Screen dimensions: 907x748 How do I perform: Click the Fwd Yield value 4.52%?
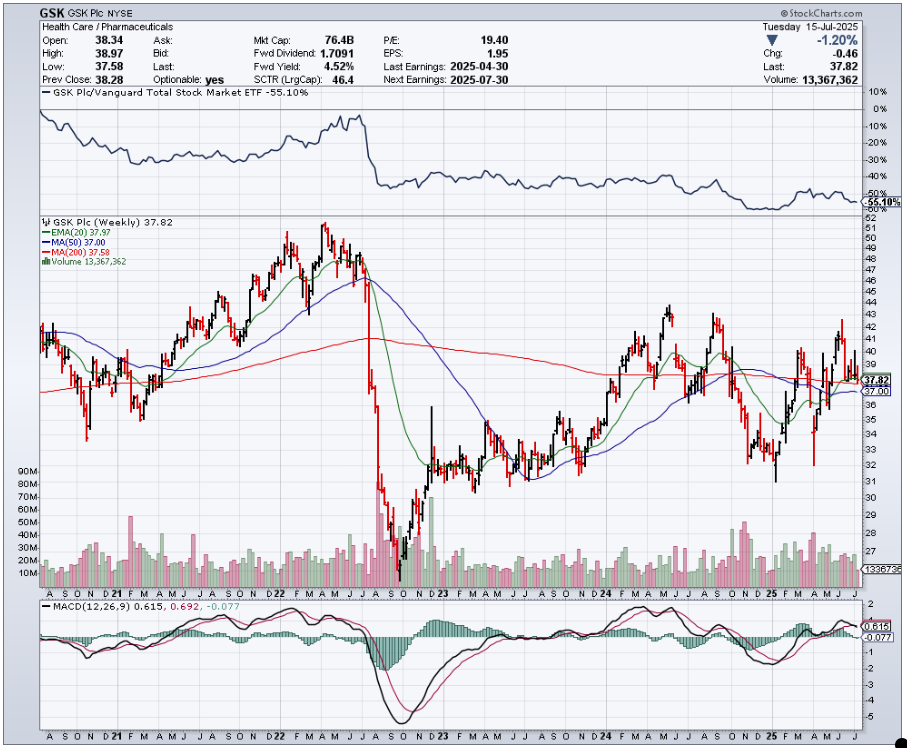point(339,67)
